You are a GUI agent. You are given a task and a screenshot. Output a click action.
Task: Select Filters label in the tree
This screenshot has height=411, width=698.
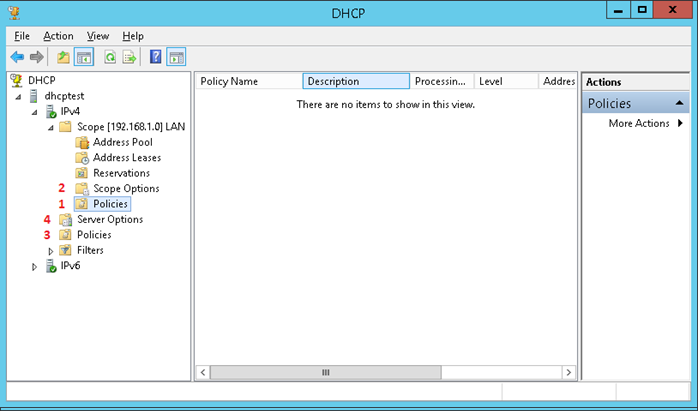90,250
